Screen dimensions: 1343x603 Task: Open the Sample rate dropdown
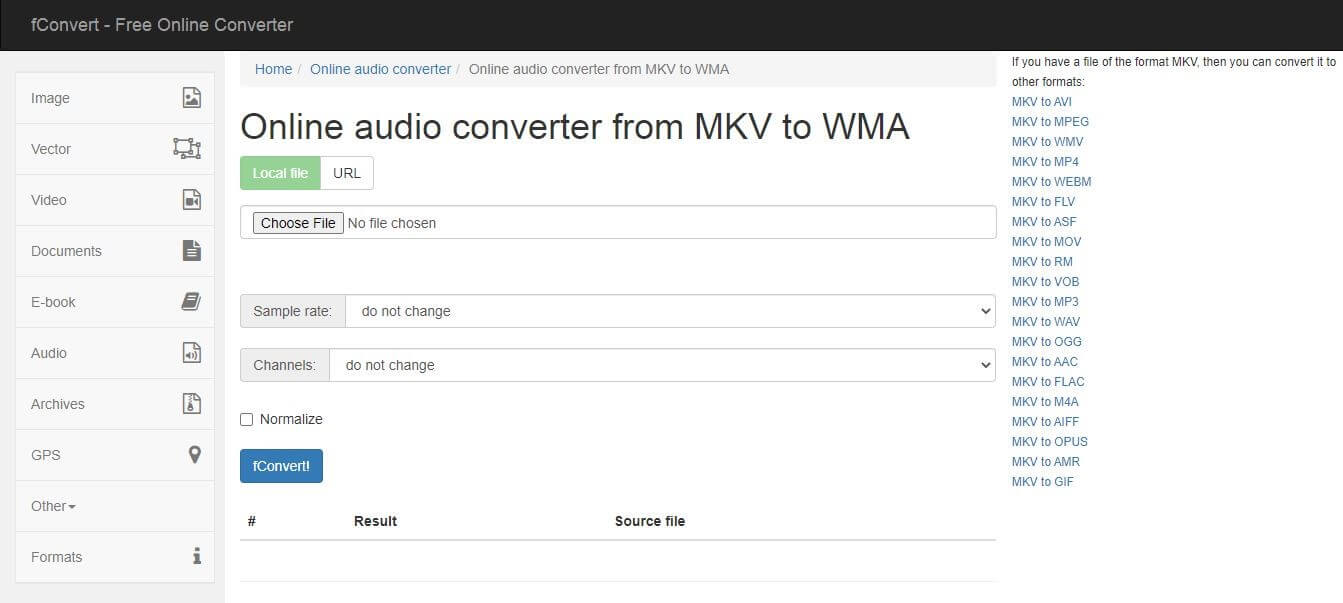click(670, 311)
